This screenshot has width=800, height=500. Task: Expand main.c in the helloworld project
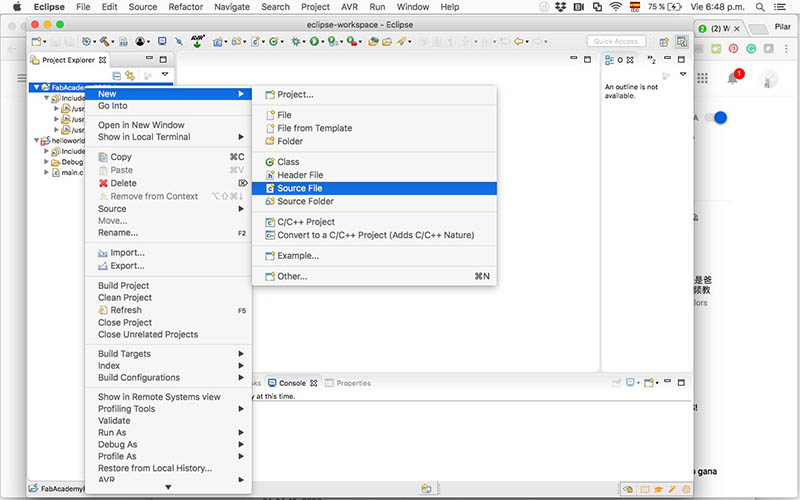(46, 172)
